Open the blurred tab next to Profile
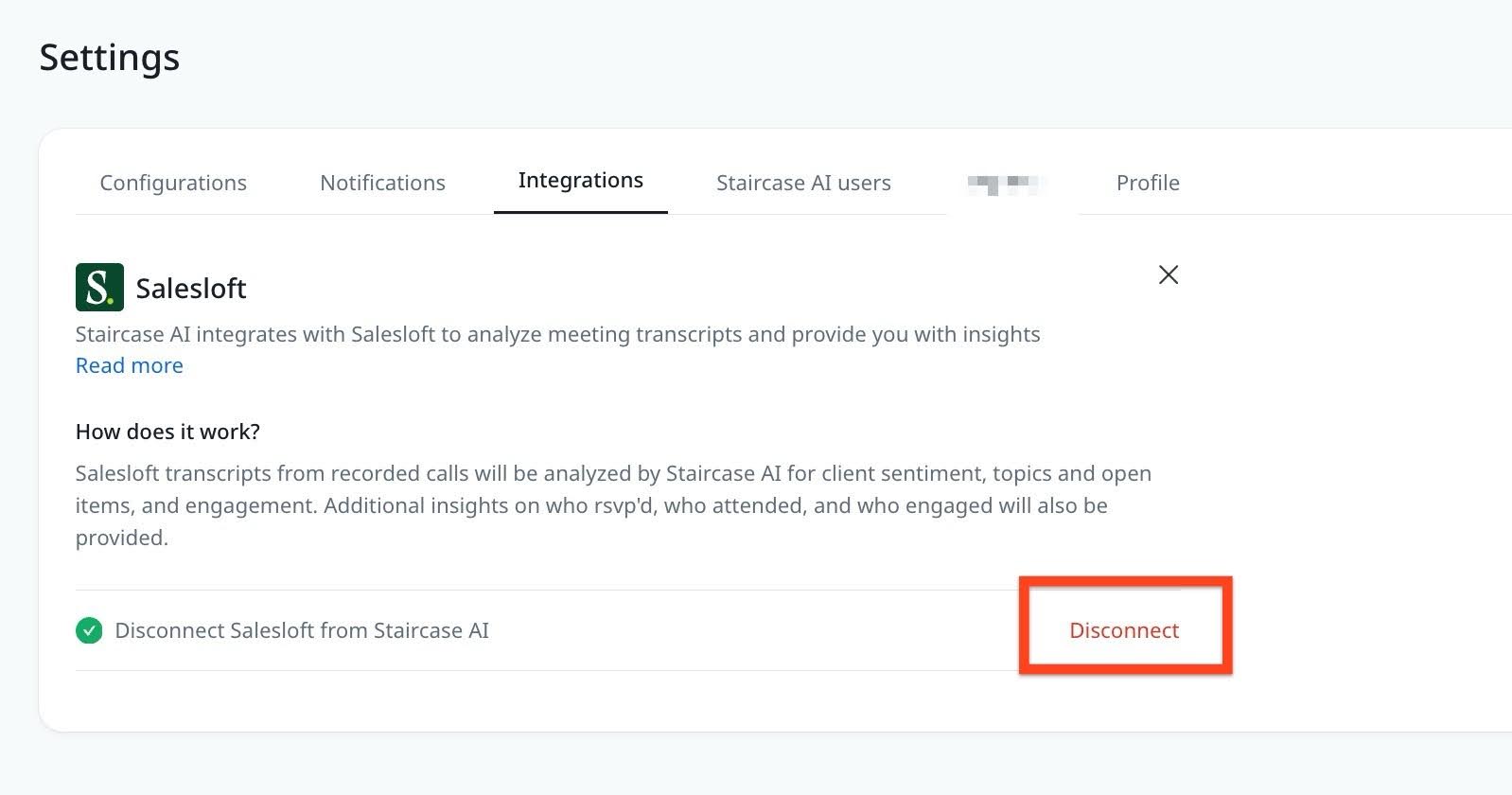This screenshot has width=1512, height=795. pos(1003,184)
